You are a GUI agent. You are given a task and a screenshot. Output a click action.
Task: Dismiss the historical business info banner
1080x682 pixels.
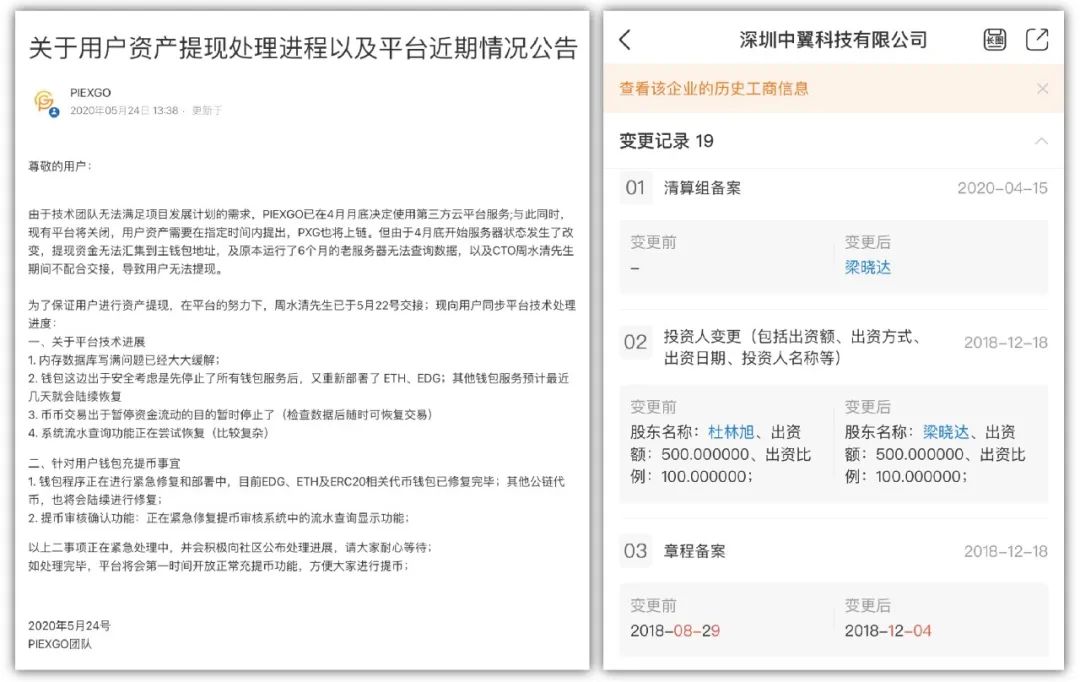pos(1043,88)
